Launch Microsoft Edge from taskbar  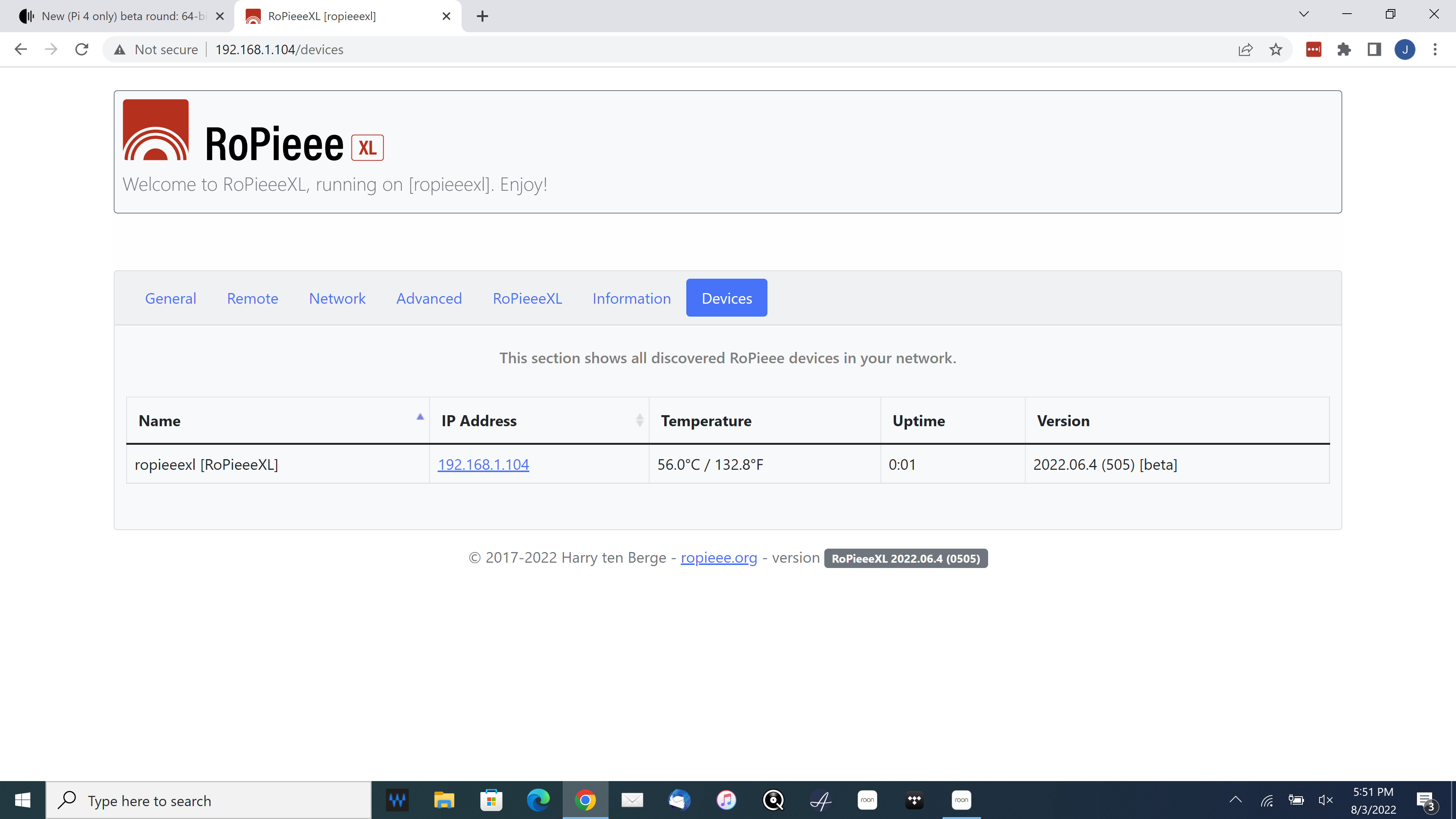click(538, 800)
